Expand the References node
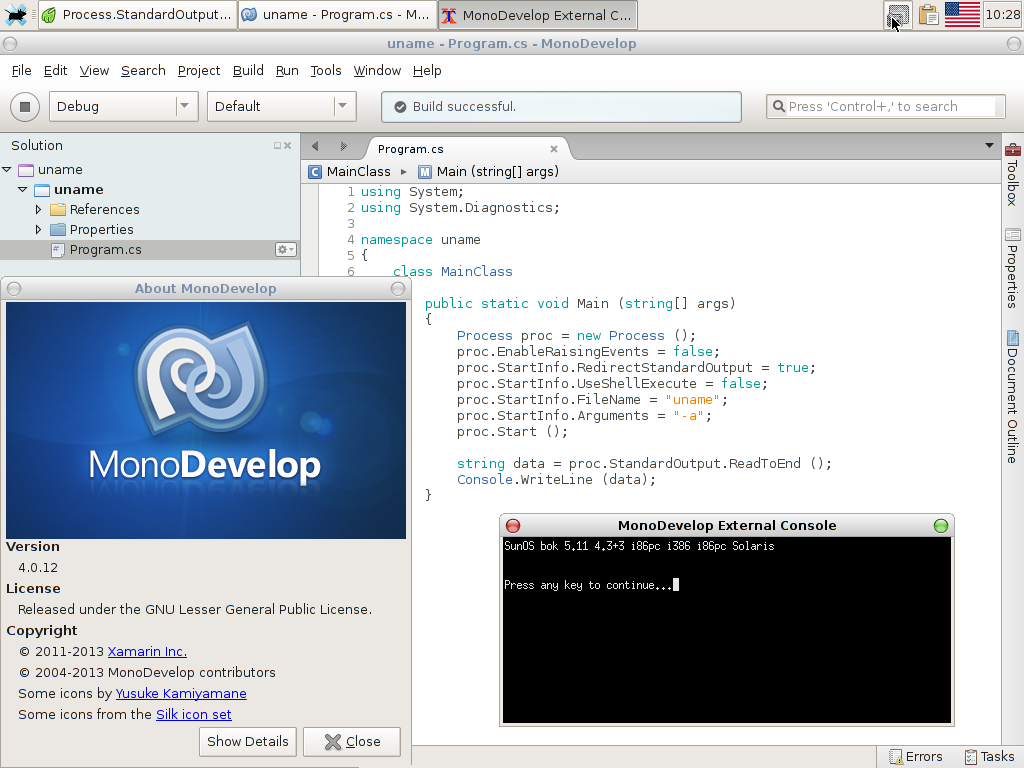 coord(39,210)
